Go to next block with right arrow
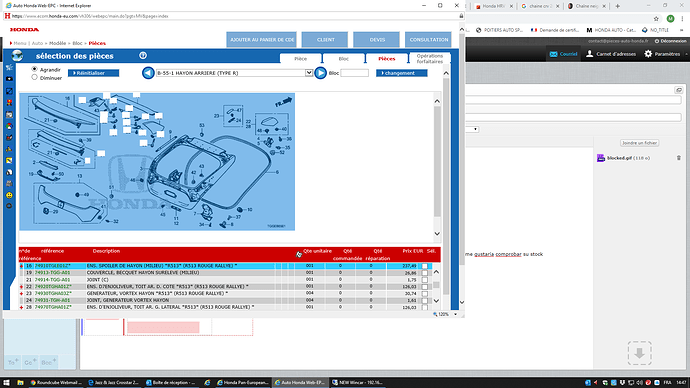 pos(320,73)
